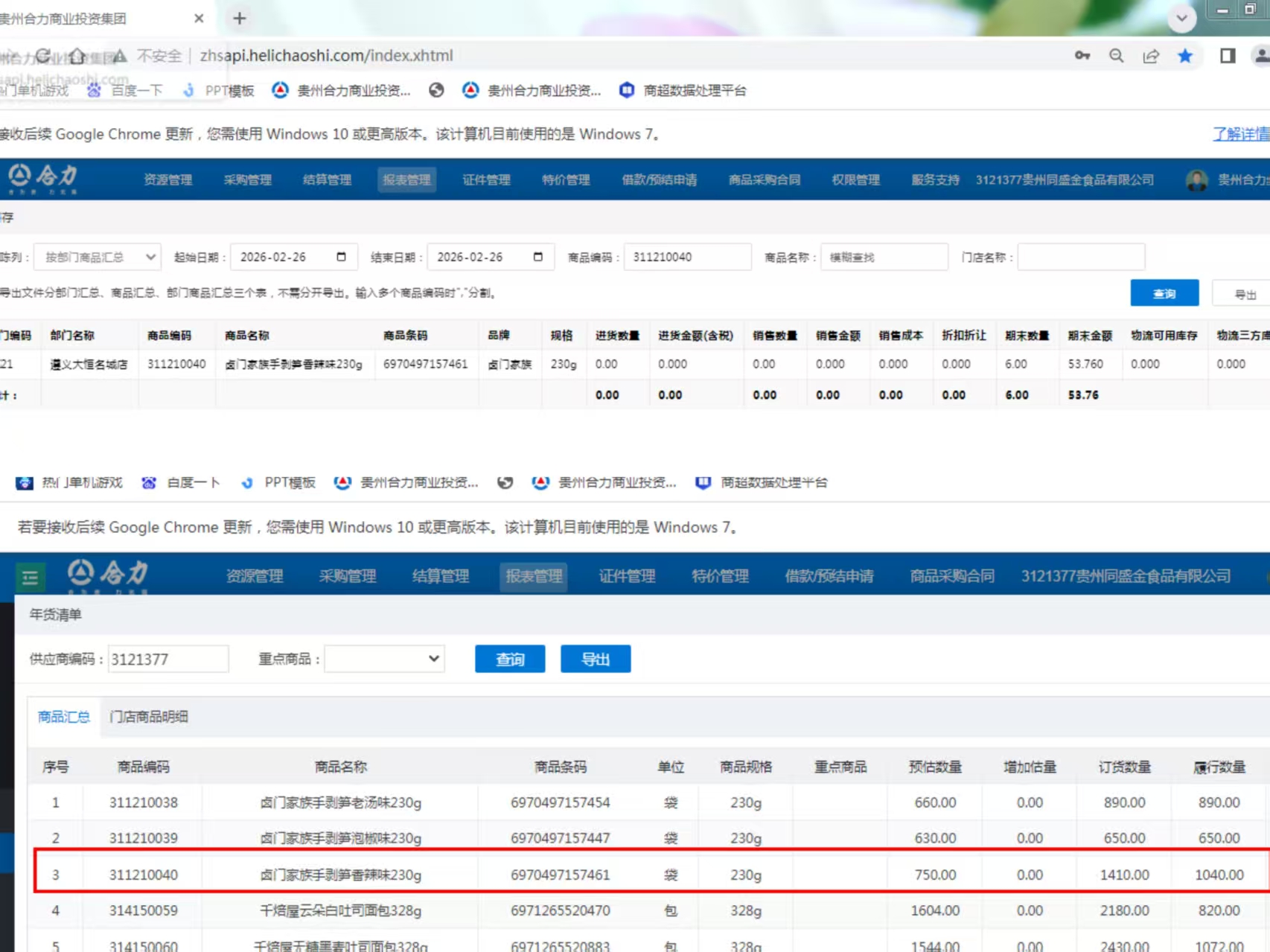The image size is (1270, 952).
Task: Click the share page icon in address bar
Action: click(1151, 56)
